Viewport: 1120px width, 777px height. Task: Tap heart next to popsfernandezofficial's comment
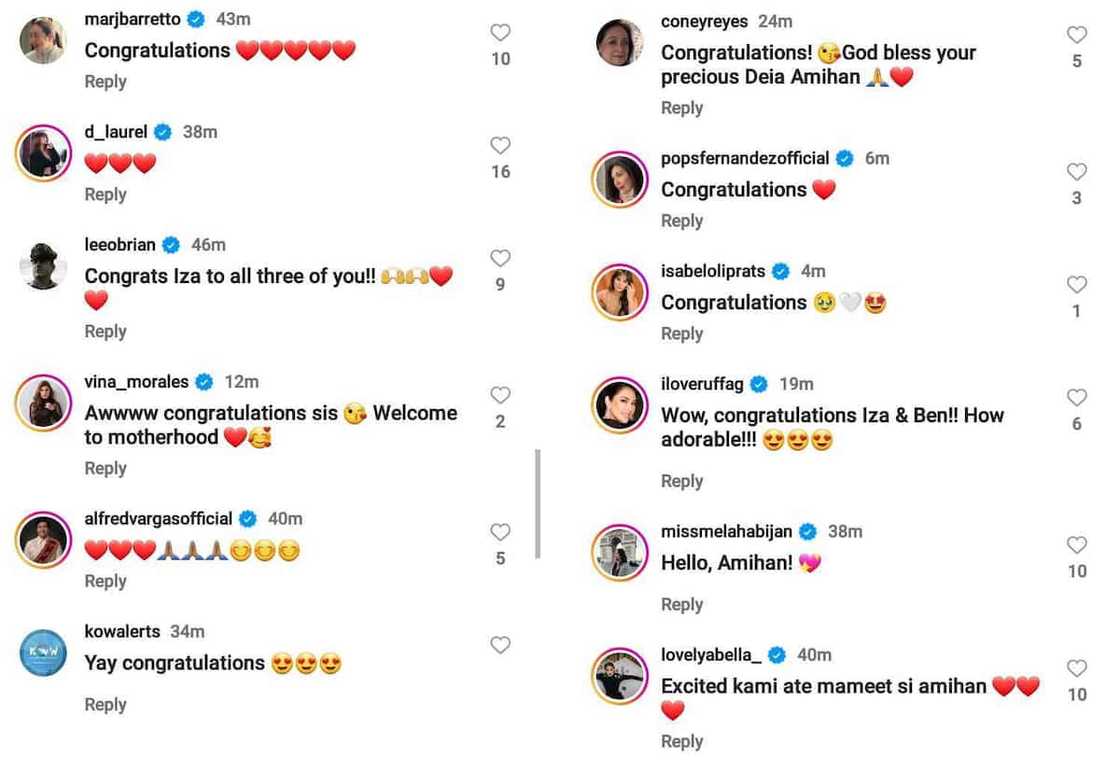click(x=1076, y=172)
